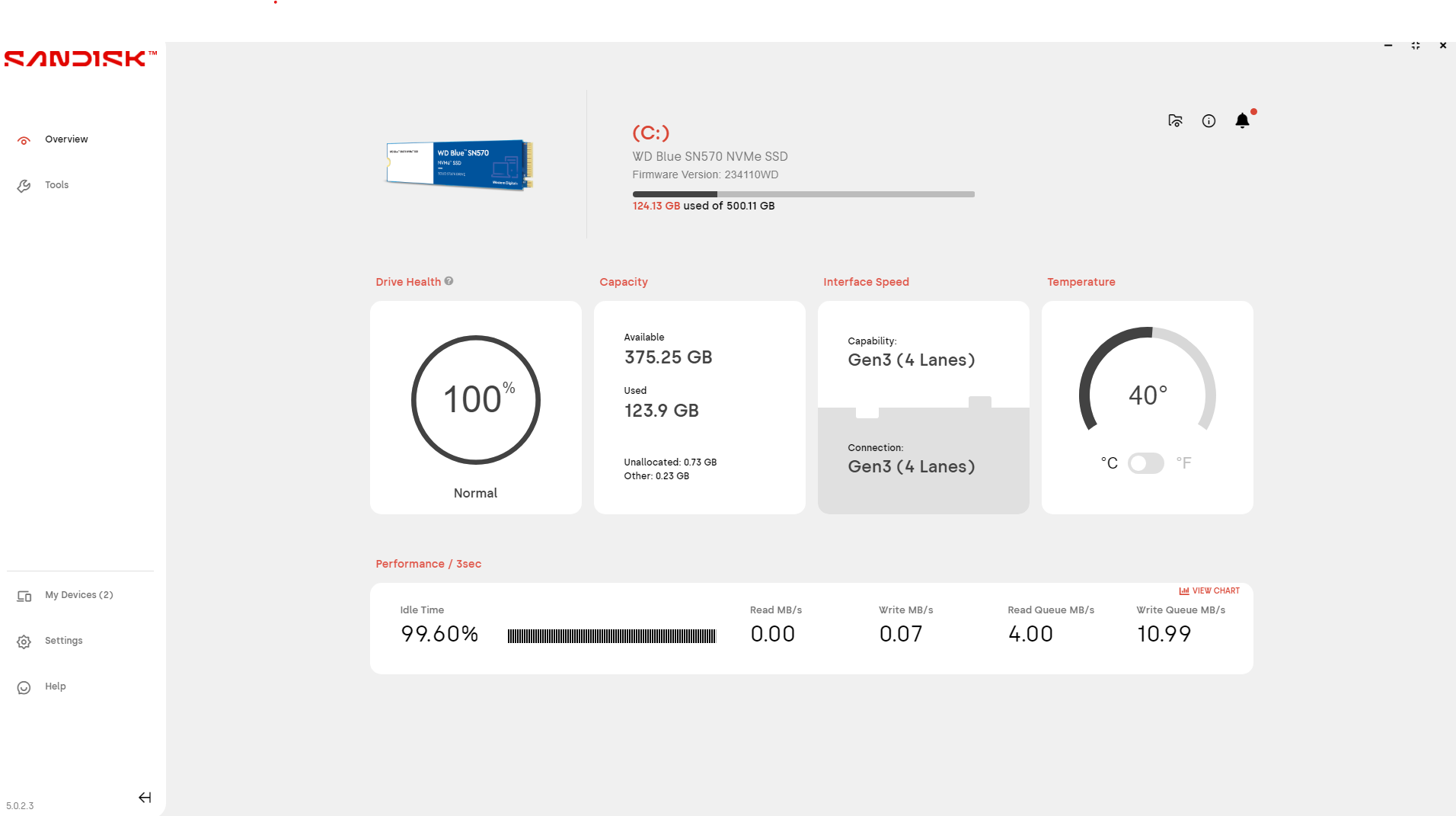
Task: Click the Capacity heading
Action: pyautogui.click(x=624, y=282)
